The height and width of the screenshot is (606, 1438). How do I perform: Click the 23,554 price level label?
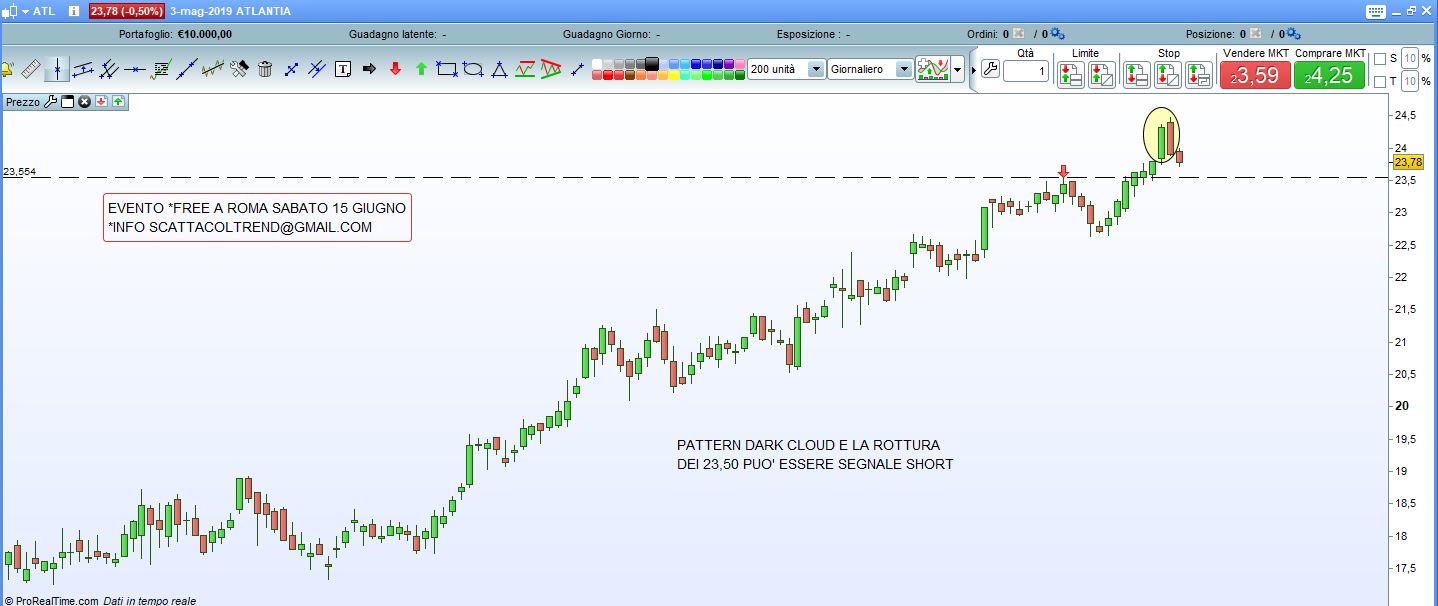(x=20, y=172)
